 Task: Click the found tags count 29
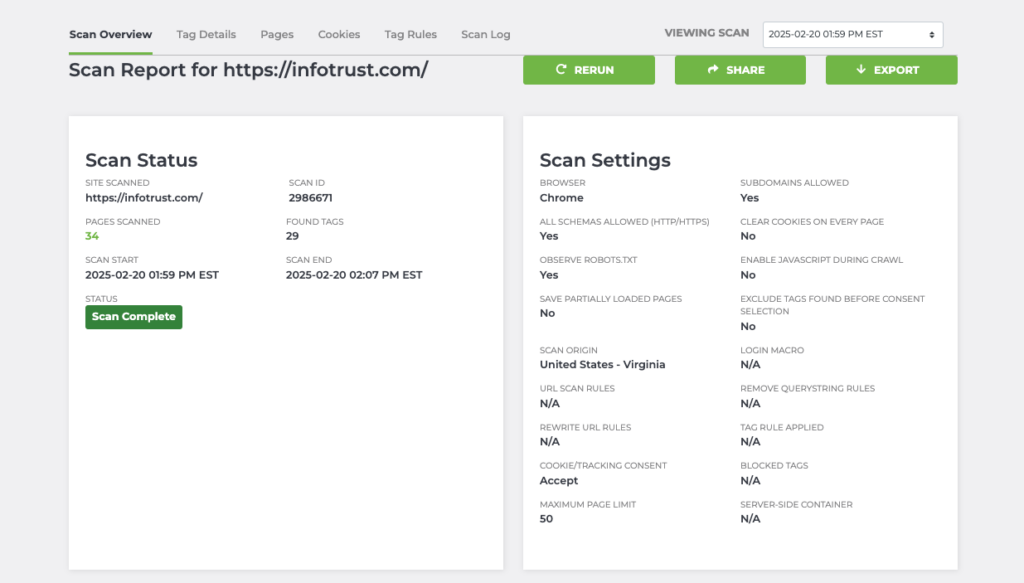click(293, 236)
